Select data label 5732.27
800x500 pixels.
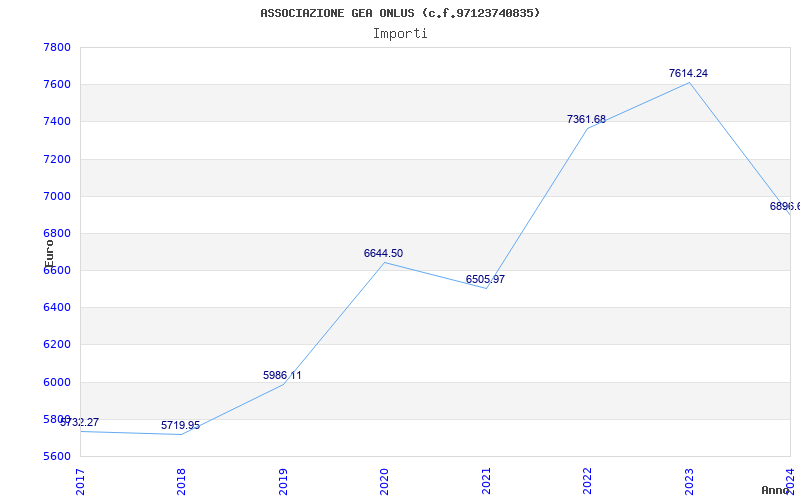pos(80,422)
